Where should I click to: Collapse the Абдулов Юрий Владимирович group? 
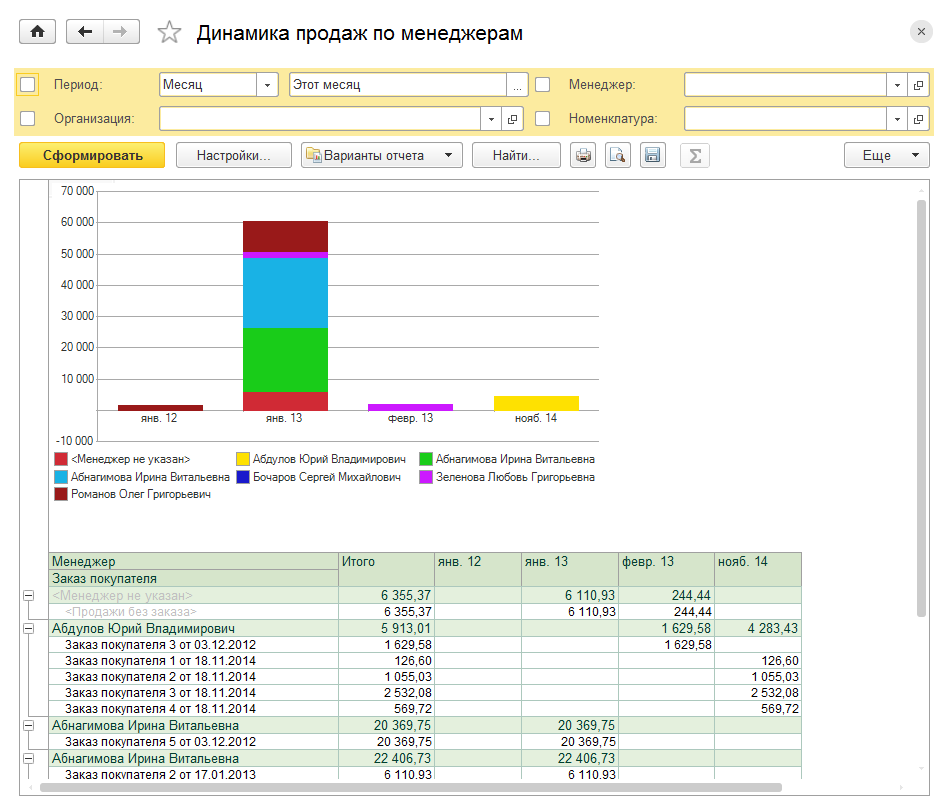28,629
